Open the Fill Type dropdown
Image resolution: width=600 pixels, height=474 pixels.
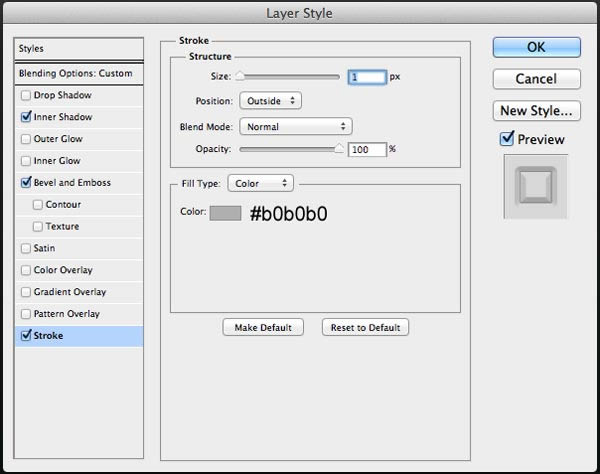tap(261, 183)
